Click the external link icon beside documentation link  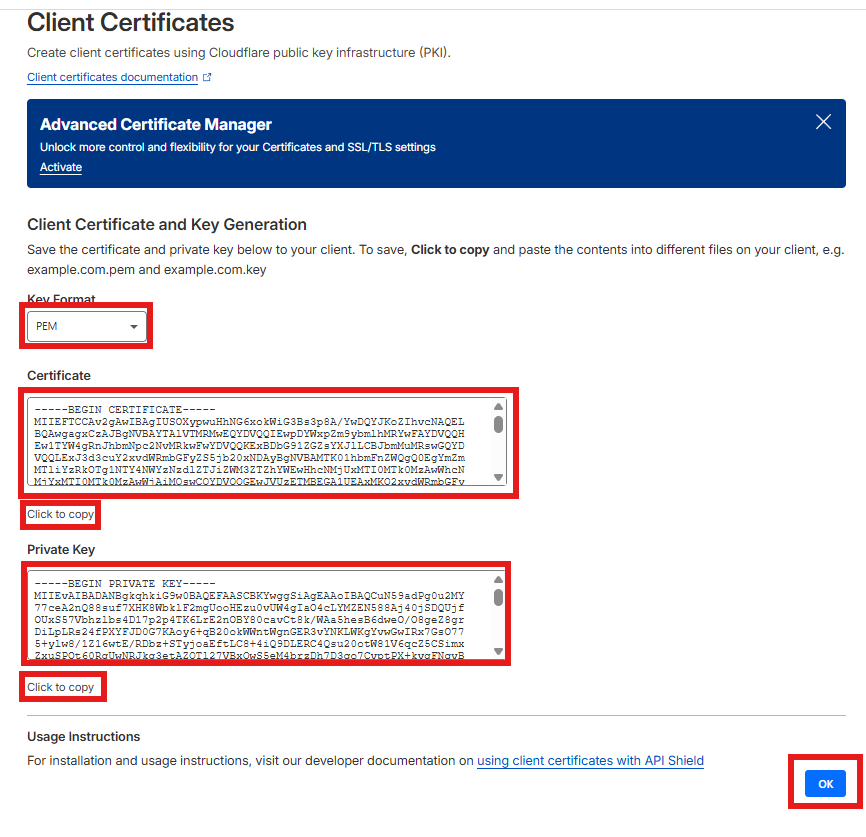point(207,76)
